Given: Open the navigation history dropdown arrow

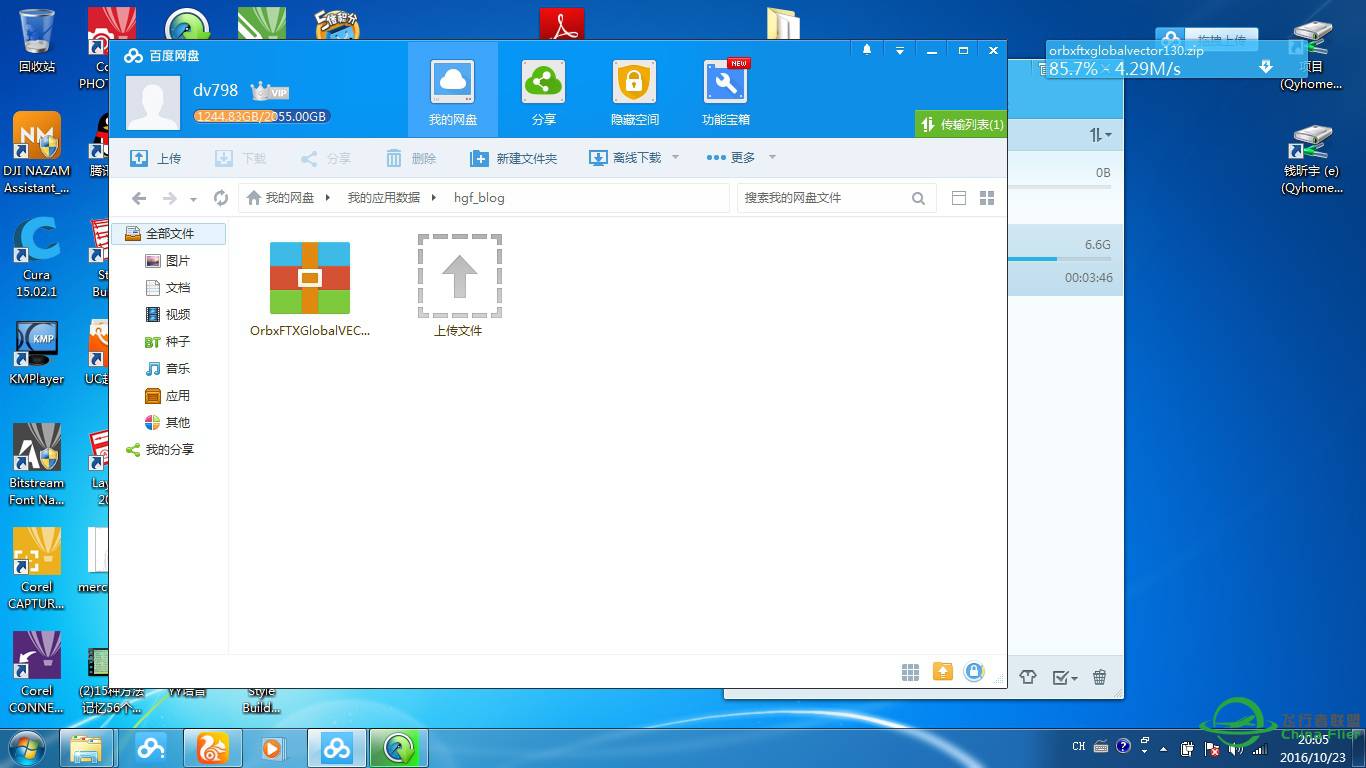Looking at the screenshot, I should click(193, 199).
